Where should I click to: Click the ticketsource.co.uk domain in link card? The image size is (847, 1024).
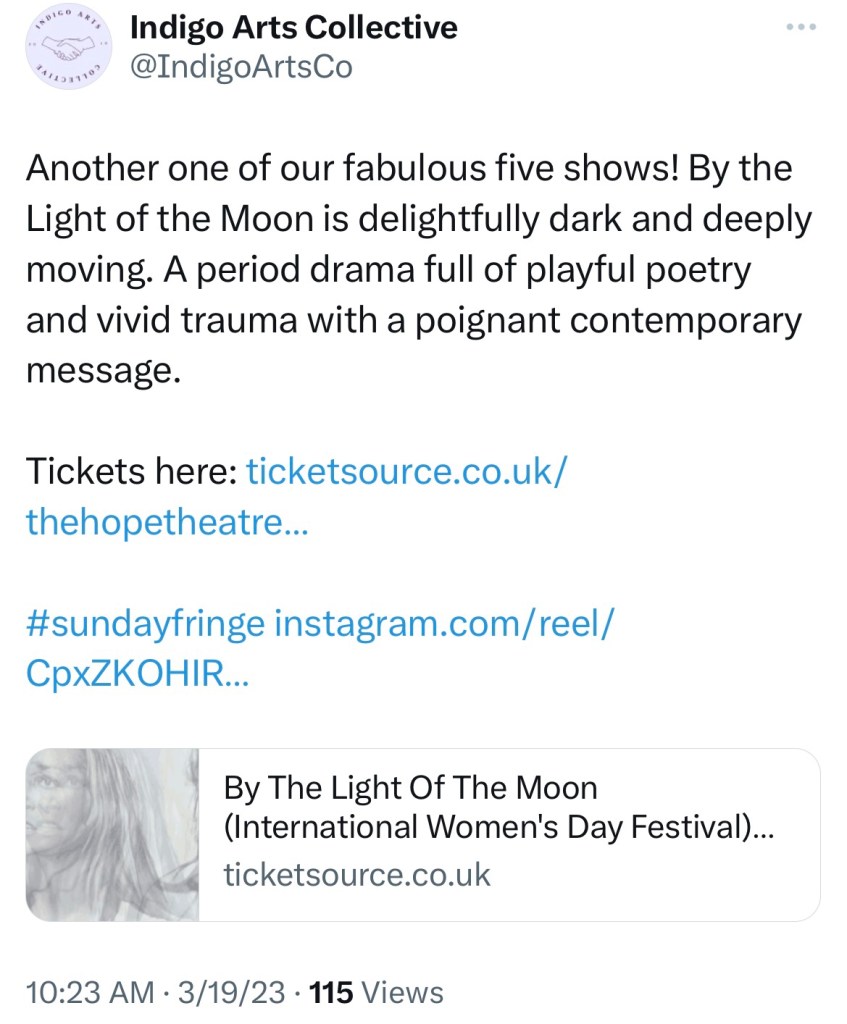point(357,875)
